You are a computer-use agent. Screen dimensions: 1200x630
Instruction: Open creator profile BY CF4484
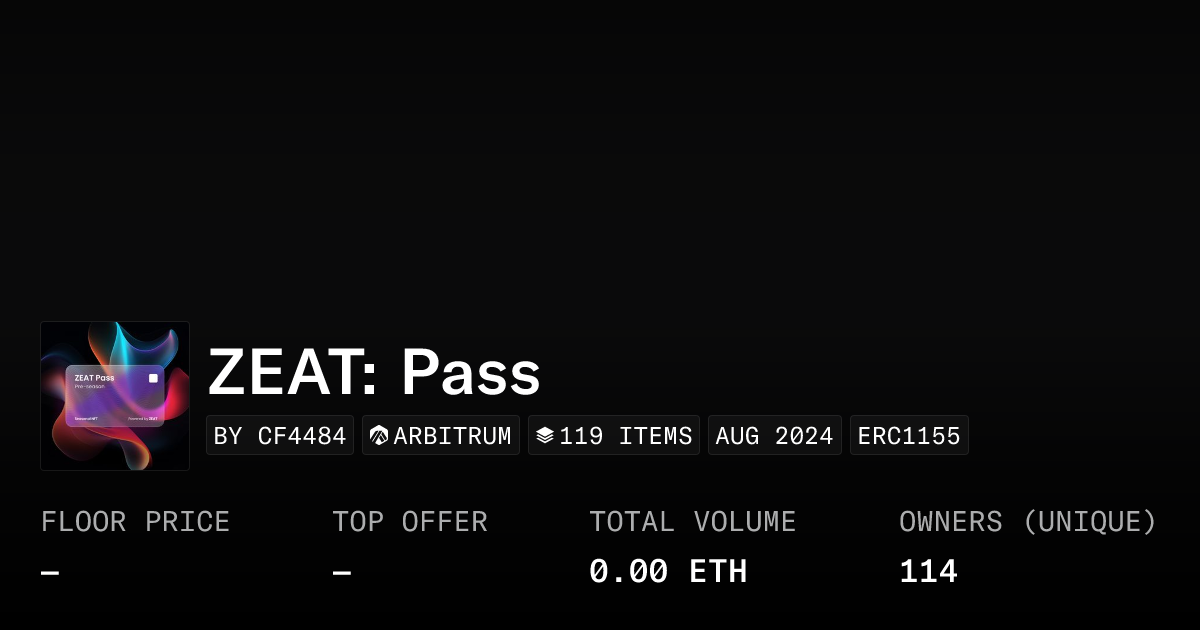[x=280, y=436]
